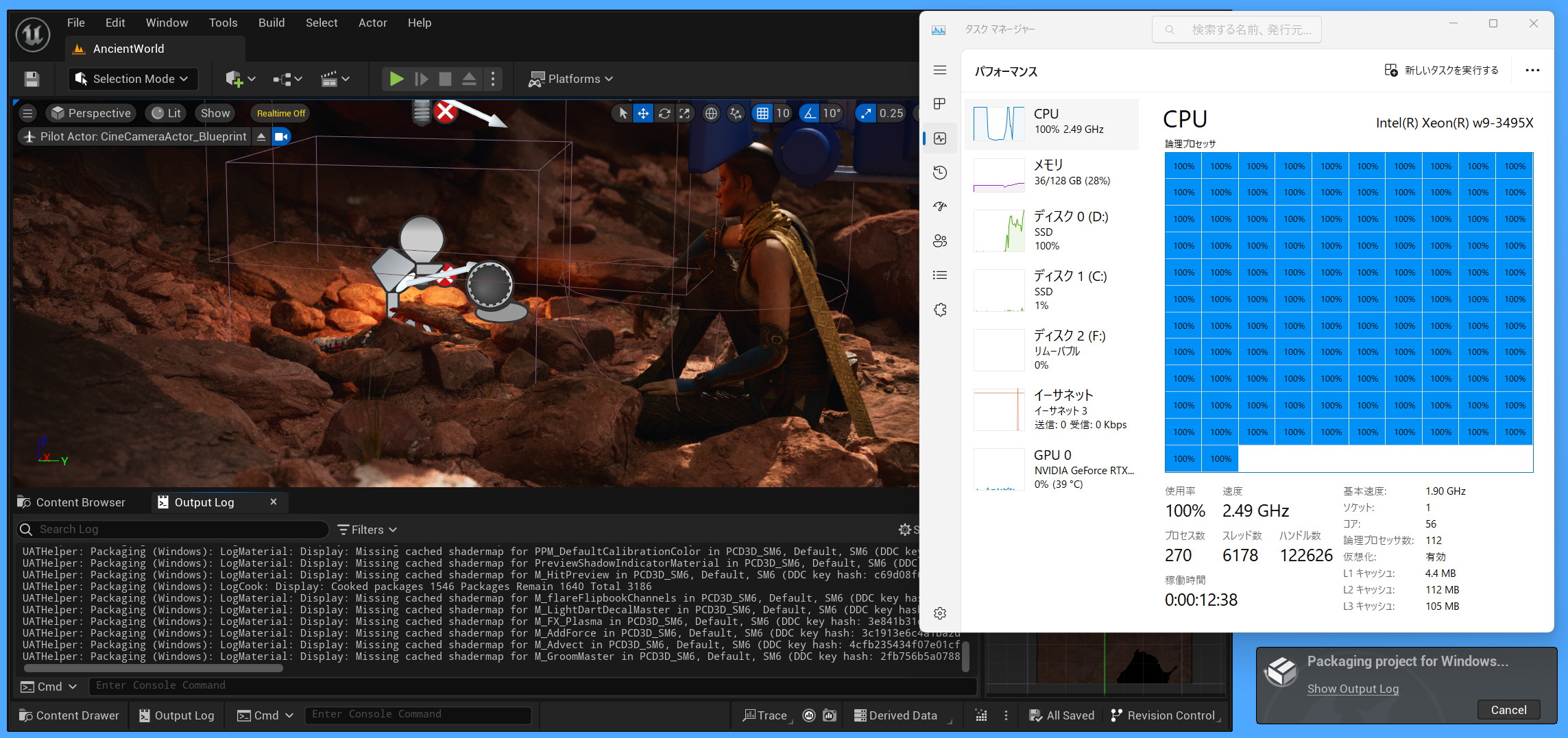Switch to the Content Browser tab
This screenshot has height=738, width=1568.
click(x=72, y=502)
